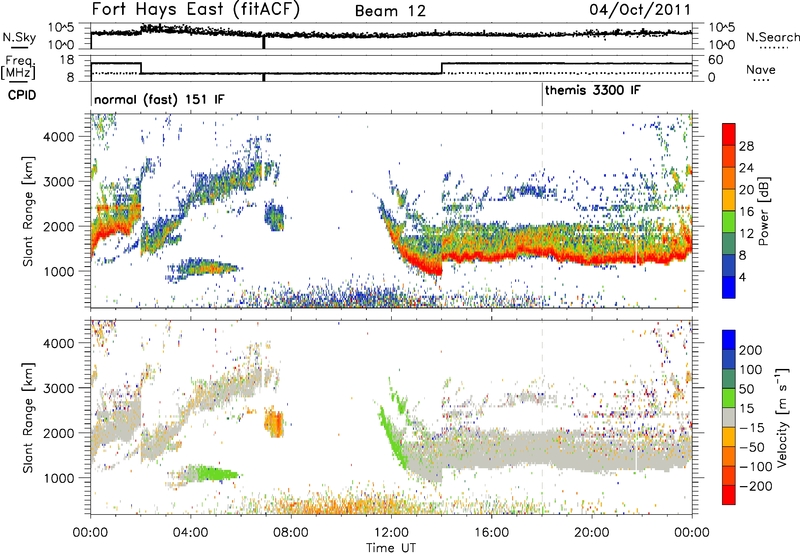Image resolution: width=800 pixels, height=554 pixels.
Task: Click the "N.Search" legend label
Action: (773, 37)
